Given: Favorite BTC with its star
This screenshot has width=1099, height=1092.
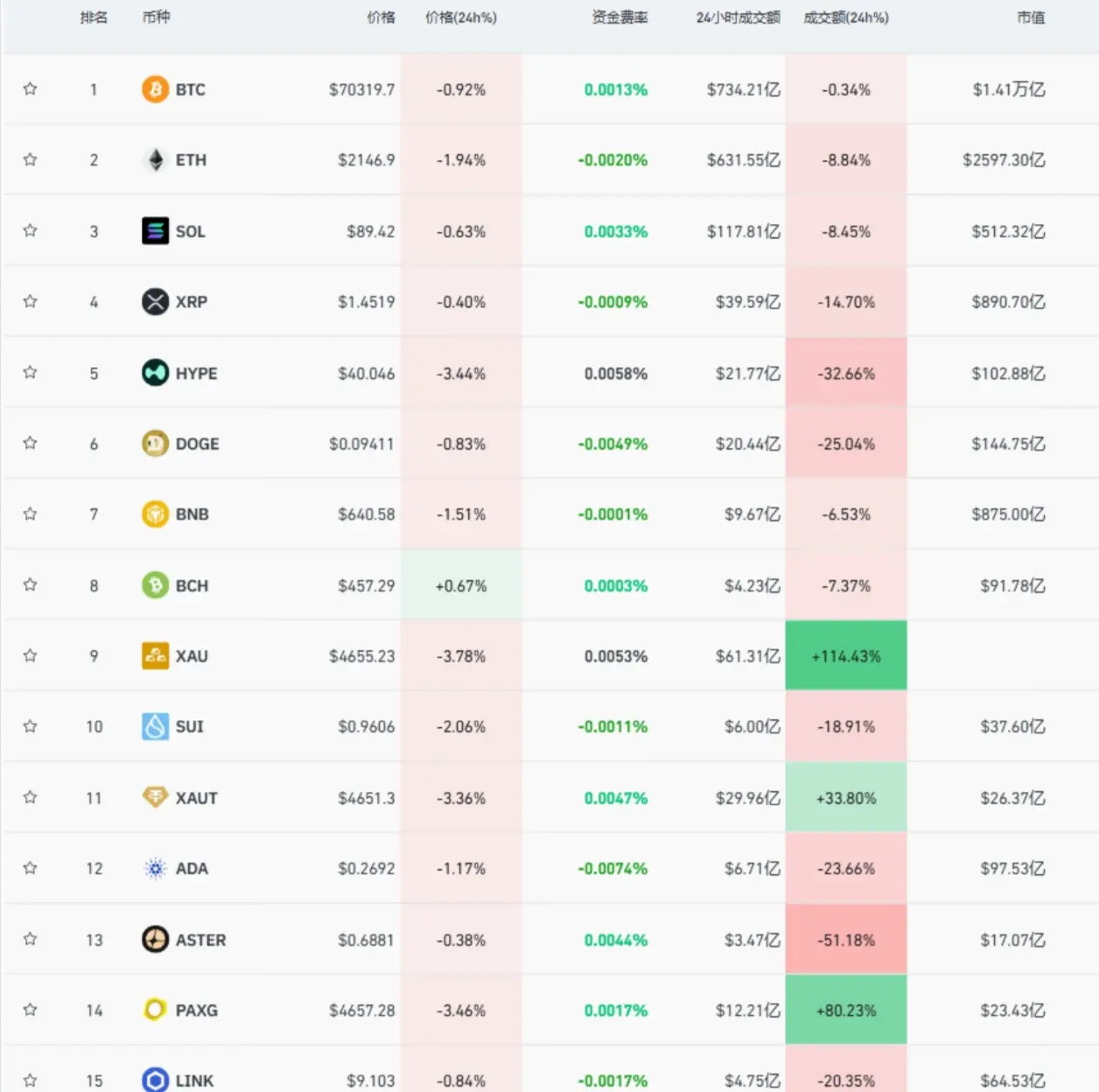Looking at the screenshot, I should pos(30,88).
